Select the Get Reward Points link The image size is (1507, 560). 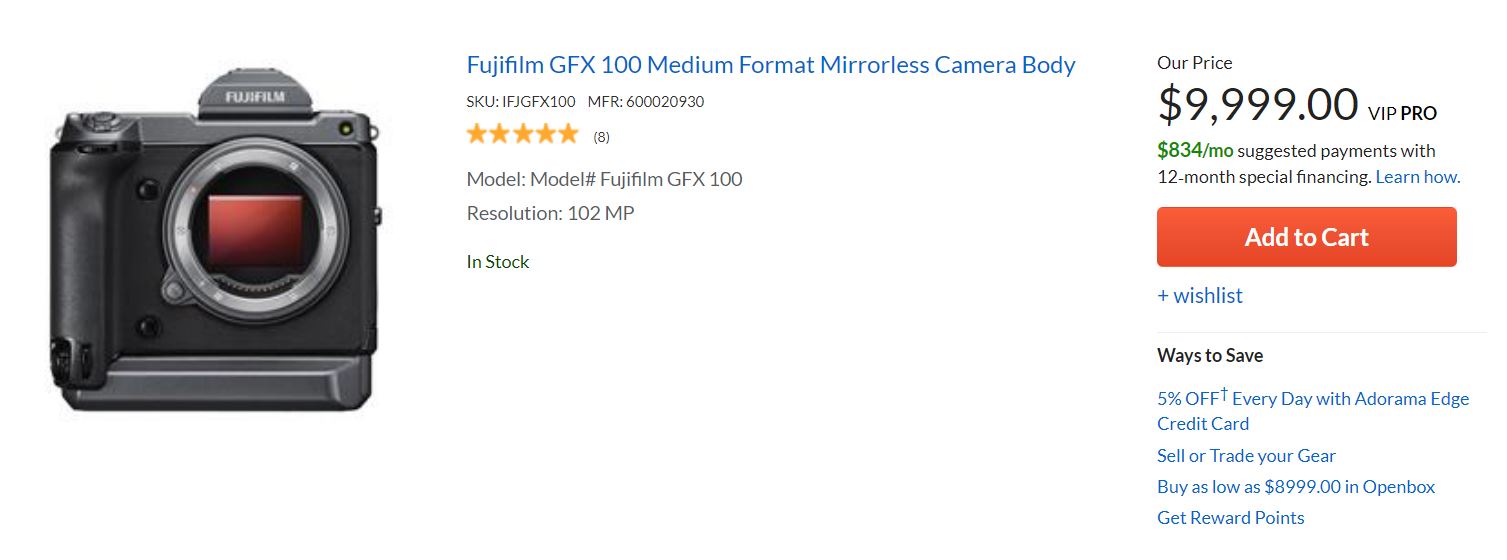point(1230,518)
